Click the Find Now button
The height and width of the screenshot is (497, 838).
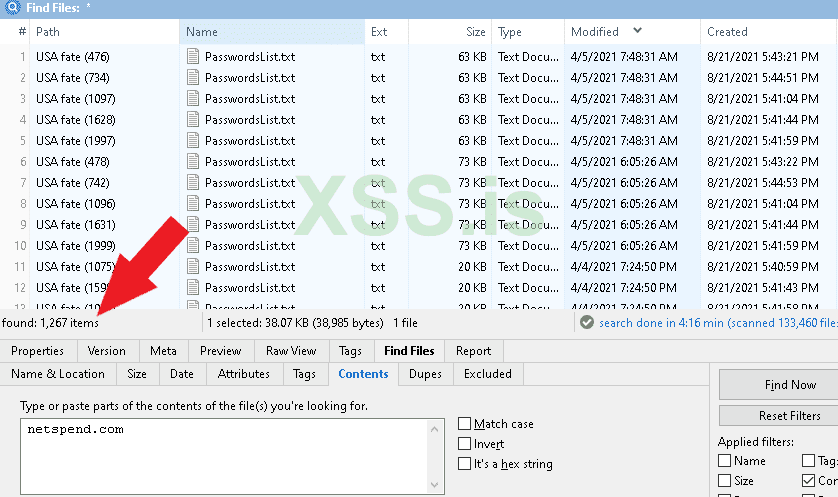coord(780,385)
